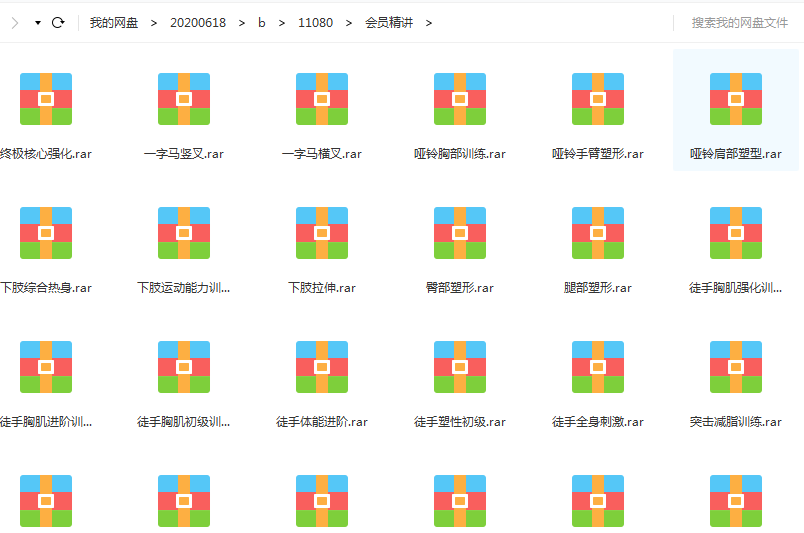Screen dimensions: 804x533
Task: Click the forward navigation arrow
Action: (14, 22)
